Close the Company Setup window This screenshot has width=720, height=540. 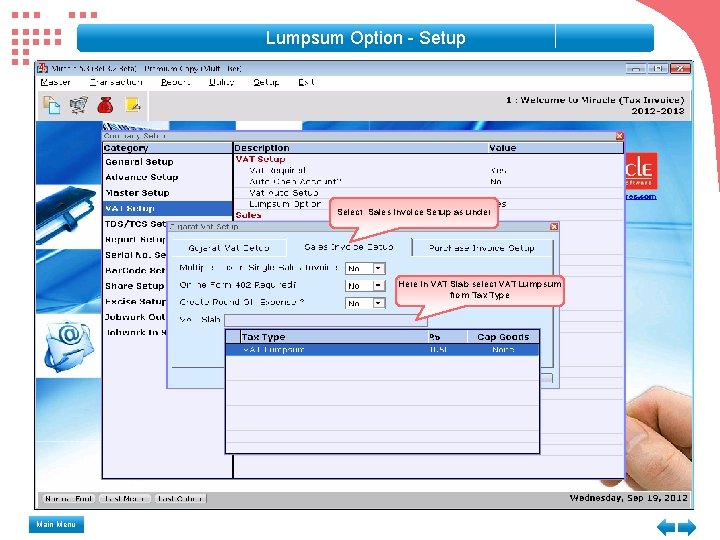pyautogui.click(x=619, y=136)
